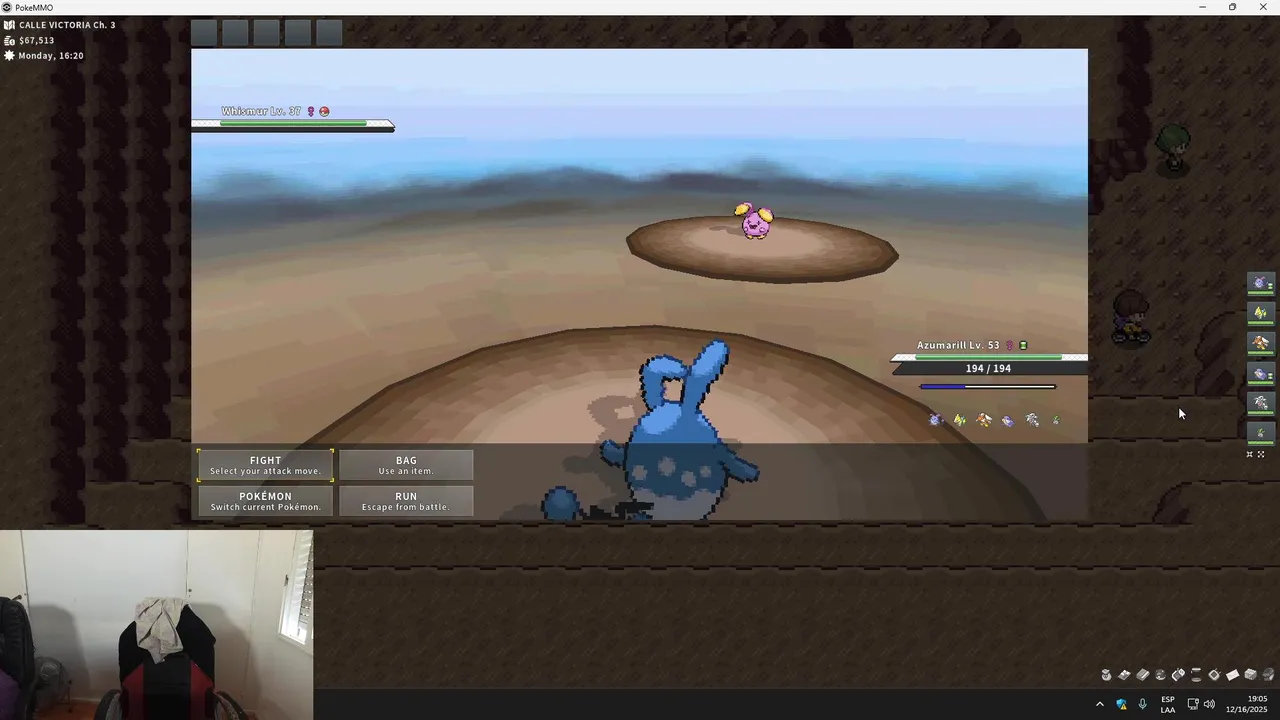The width and height of the screenshot is (1280, 720).
Task: Open the ESP LAA language switcher
Action: (1168, 704)
